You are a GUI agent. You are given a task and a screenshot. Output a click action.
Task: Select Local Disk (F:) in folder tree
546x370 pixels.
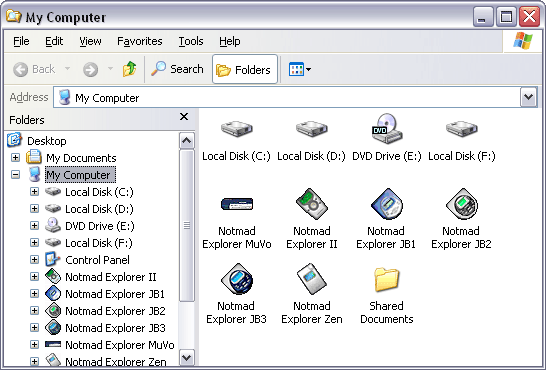pos(99,243)
